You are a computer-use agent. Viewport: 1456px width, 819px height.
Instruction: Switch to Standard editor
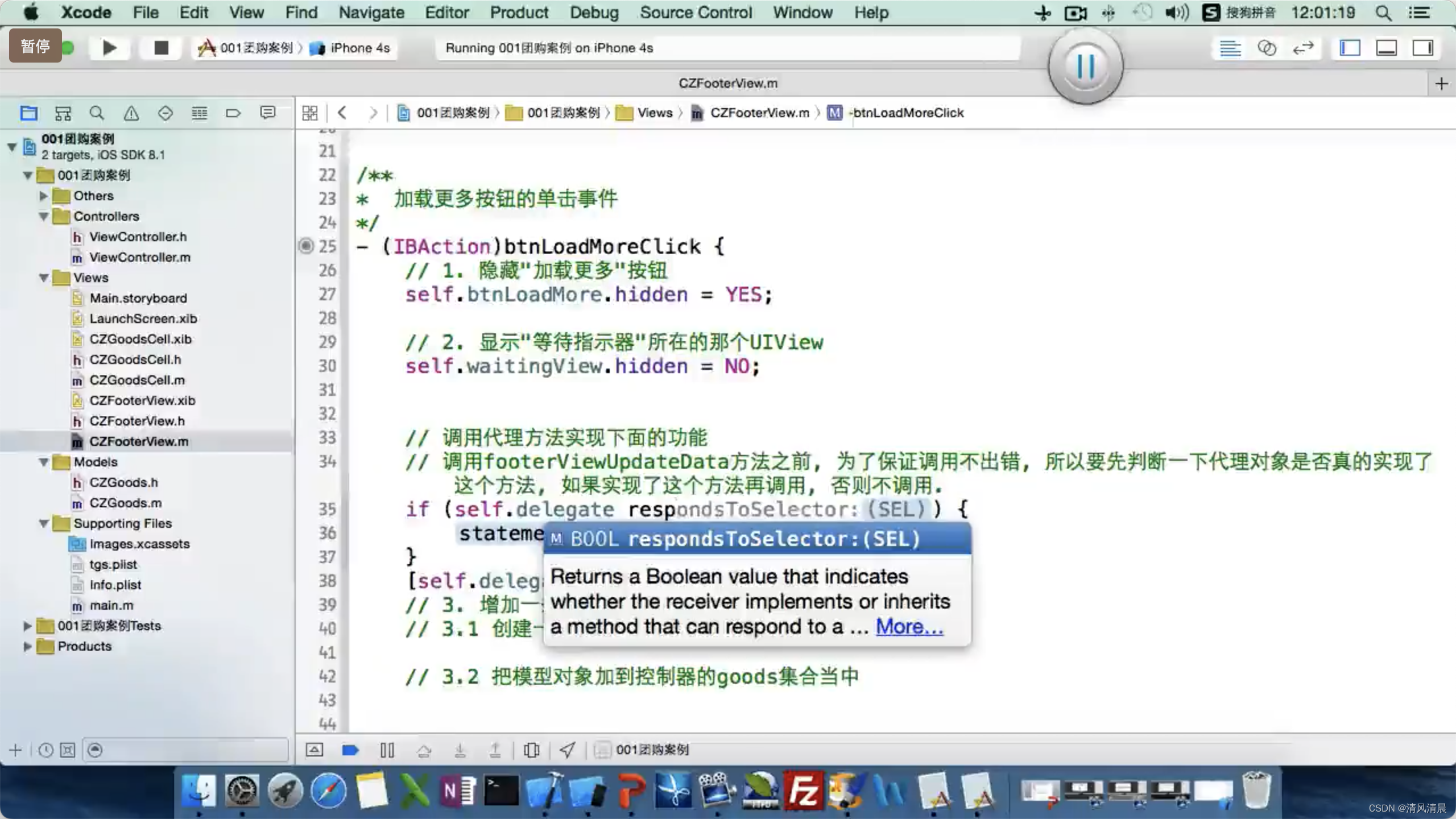coord(1230,48)
